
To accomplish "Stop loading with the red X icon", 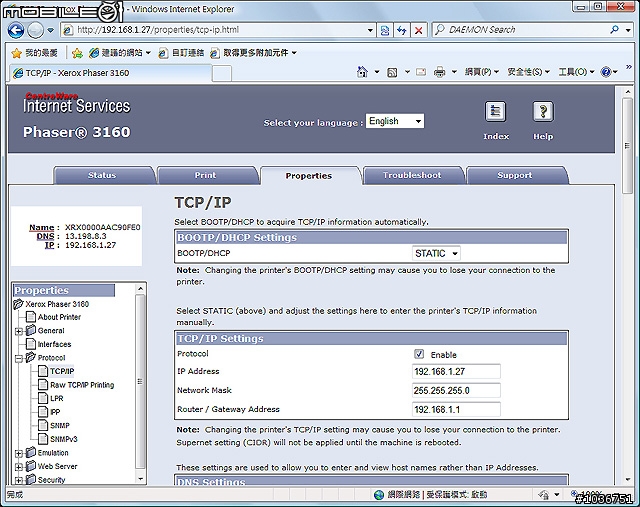I will tap(418, 30).
